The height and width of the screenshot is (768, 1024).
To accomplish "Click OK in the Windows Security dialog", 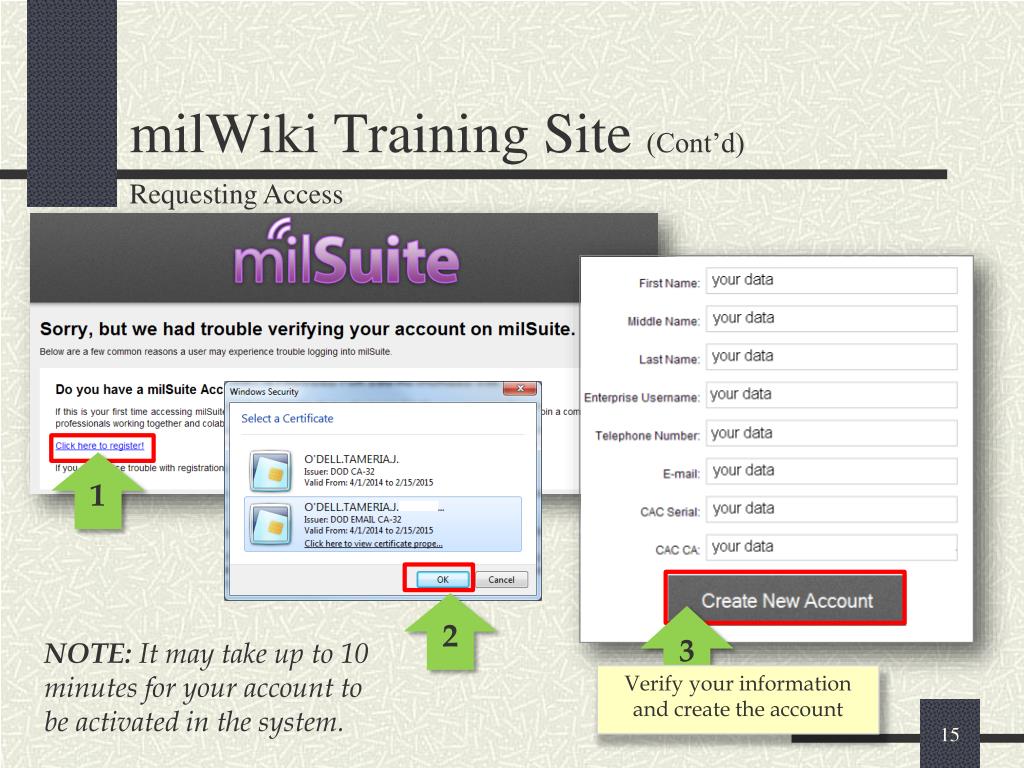I will coord(442,579).
